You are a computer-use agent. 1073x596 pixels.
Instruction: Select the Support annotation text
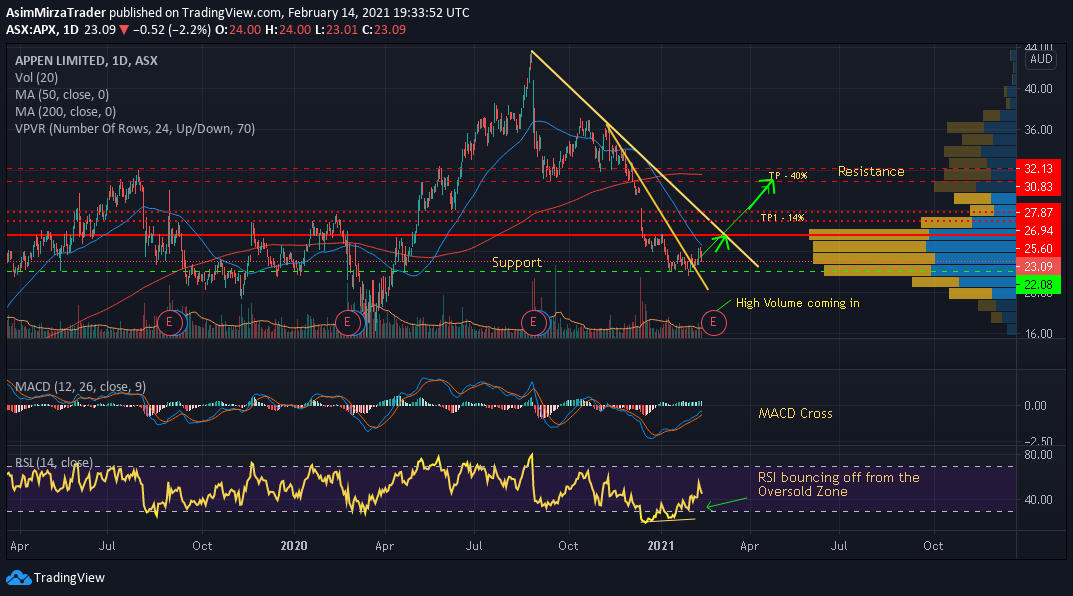(x=517, y=262)
